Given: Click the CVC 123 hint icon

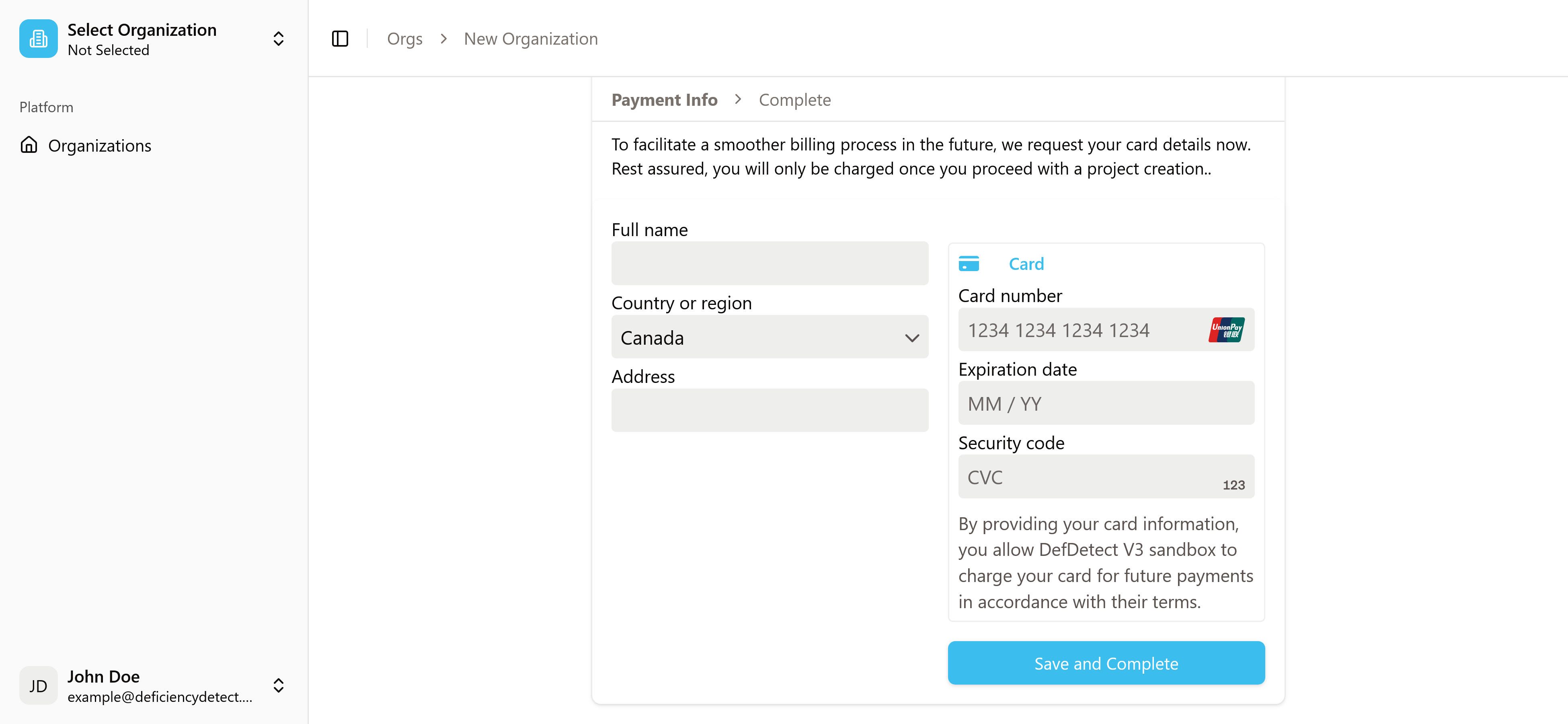Looking at the screenshot, I should (x=1233, y=485).
